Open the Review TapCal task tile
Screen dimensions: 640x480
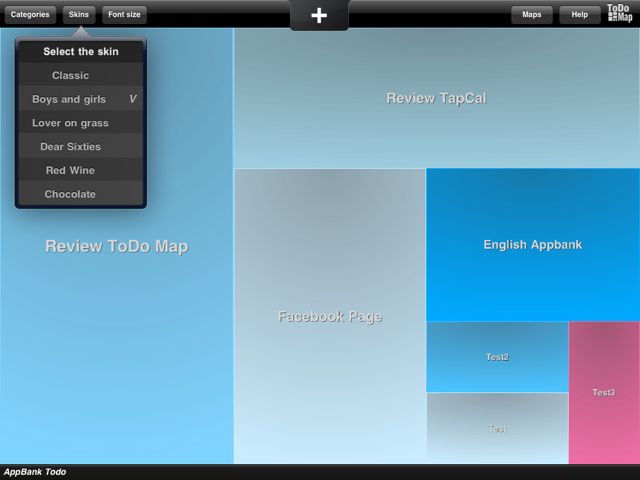(437, 98)
